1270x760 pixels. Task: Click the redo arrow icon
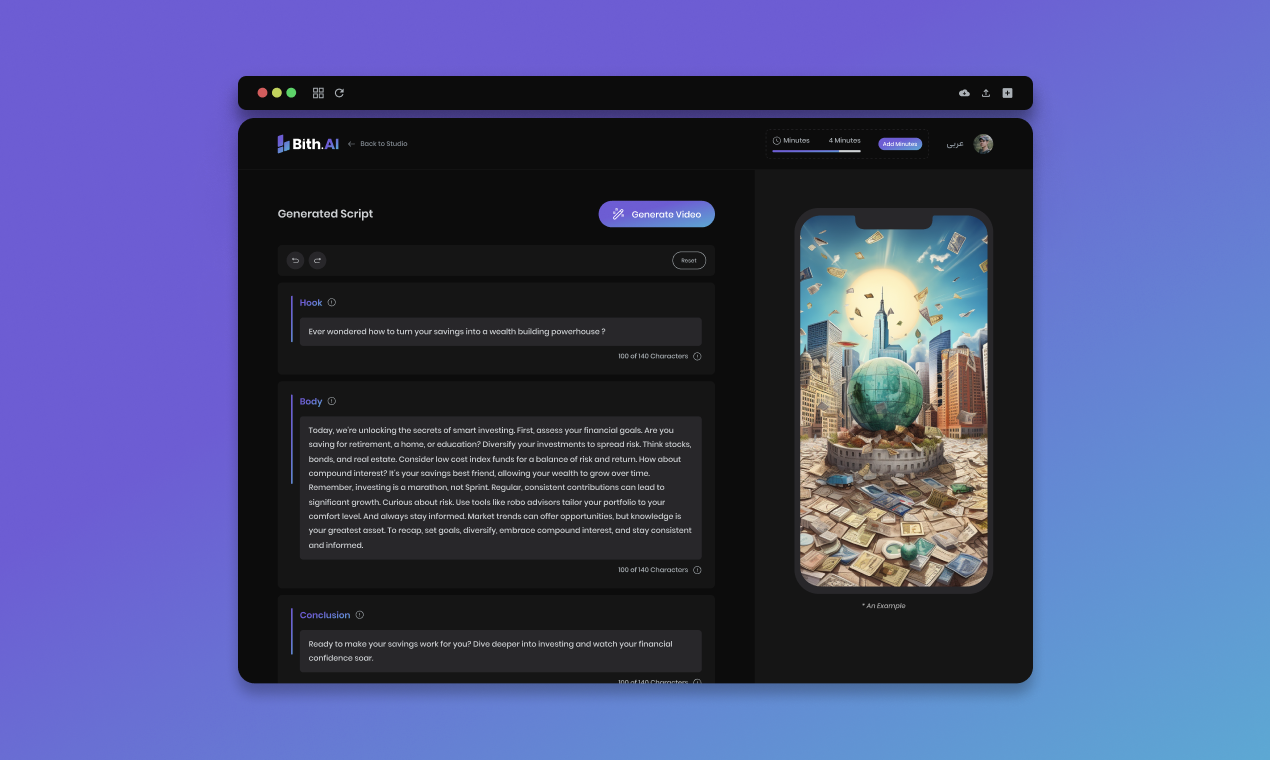[x=317, y=260]
